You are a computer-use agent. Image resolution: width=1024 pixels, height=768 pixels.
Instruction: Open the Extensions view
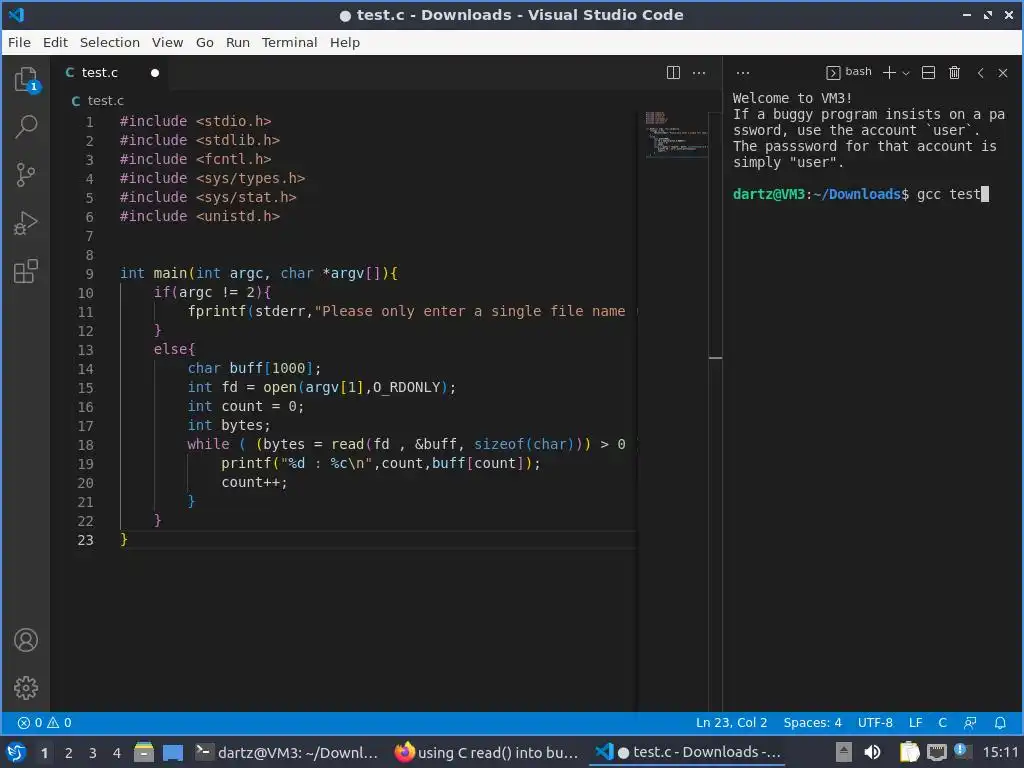point(26,271)
